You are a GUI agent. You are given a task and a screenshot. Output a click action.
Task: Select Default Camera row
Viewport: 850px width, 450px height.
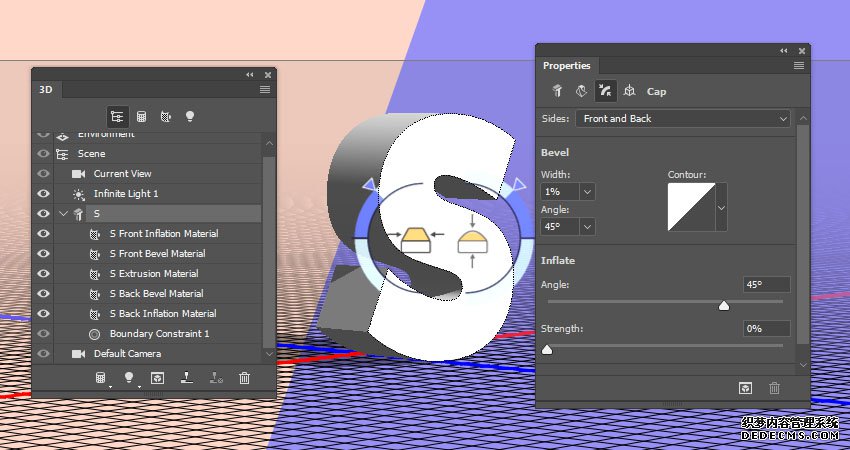click(x=157, y=353)
